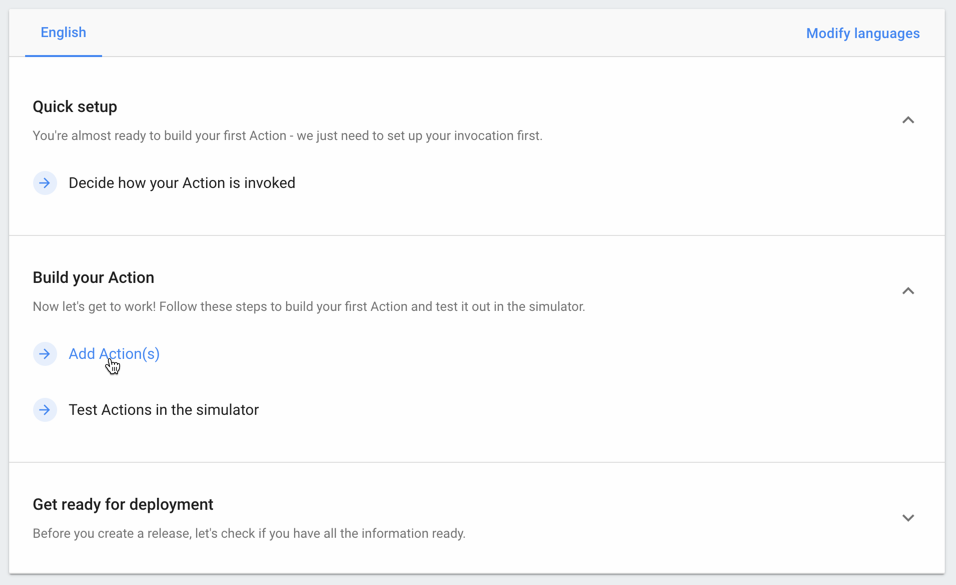Click the Quick setup heading

(x=75, y=107)
